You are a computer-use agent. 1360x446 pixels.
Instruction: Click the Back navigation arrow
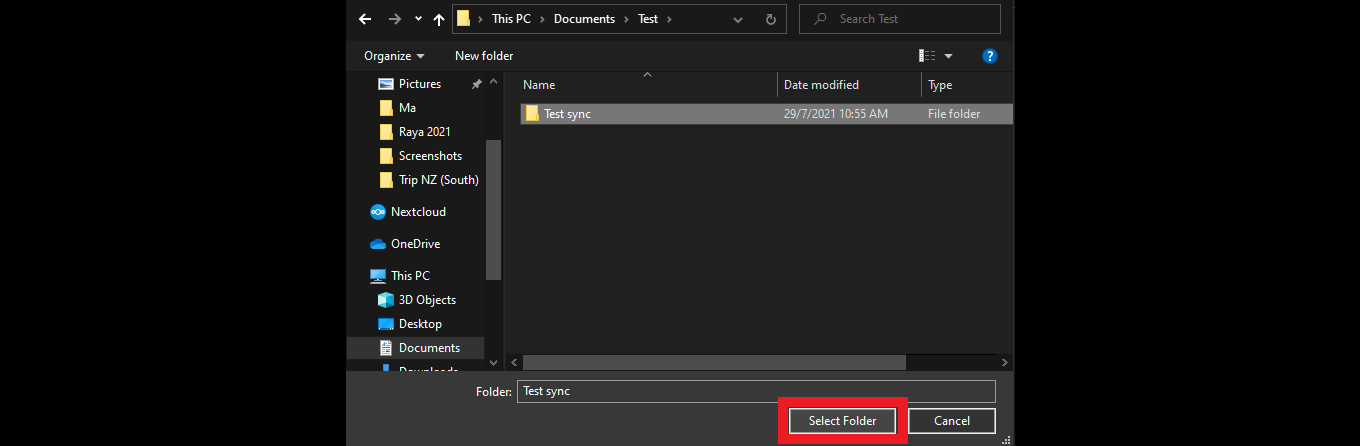pyautogui.click(x=365, y=19)
